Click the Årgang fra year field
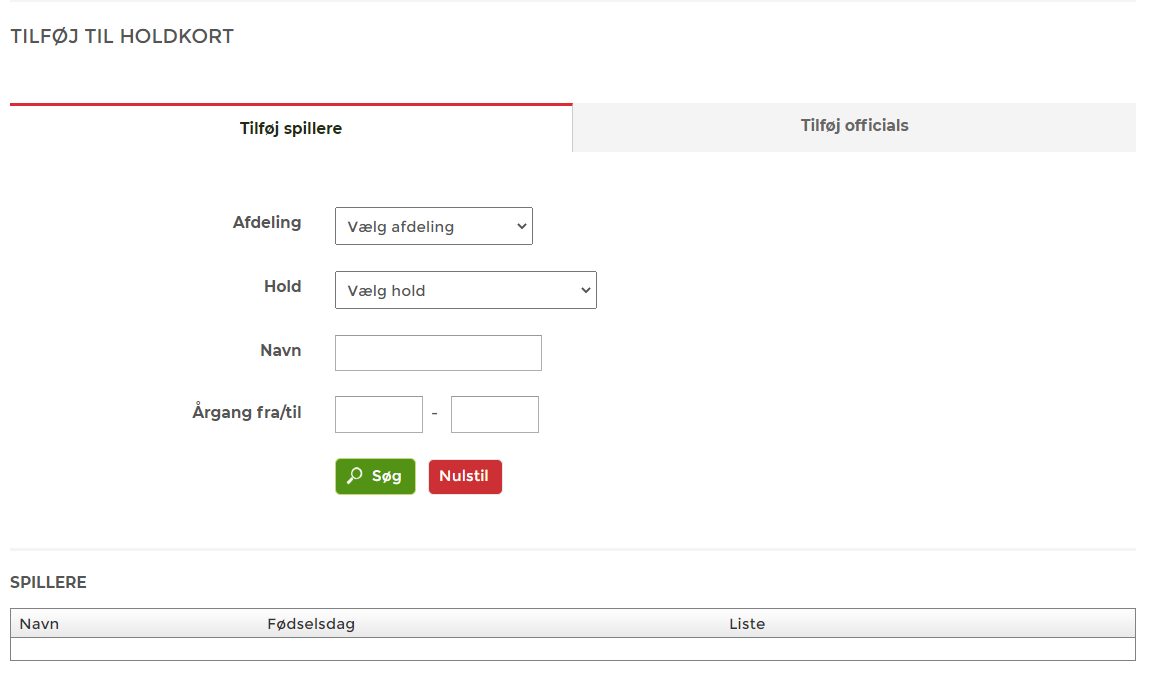 click(379, 415)
